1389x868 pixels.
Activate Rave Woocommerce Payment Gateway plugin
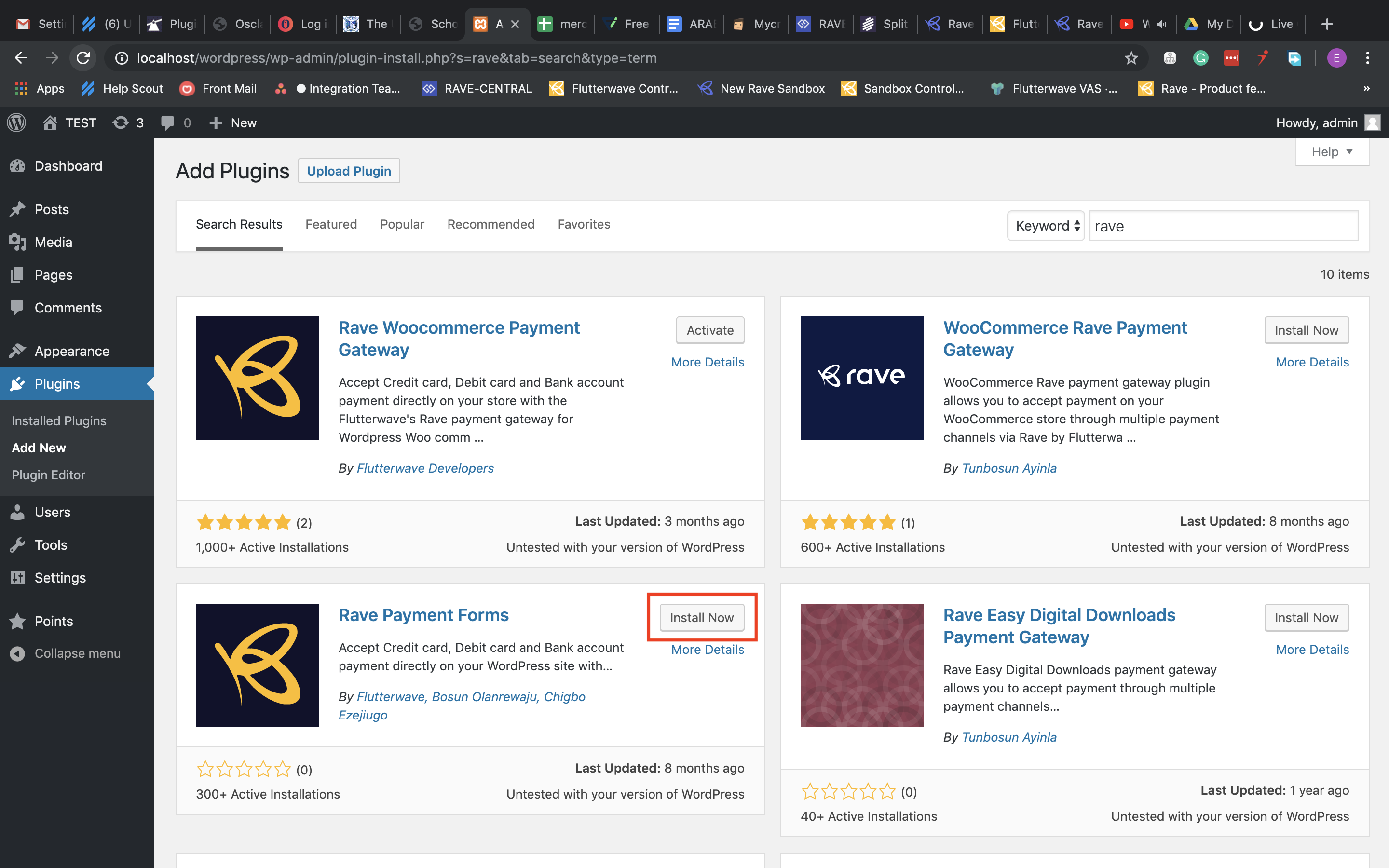coord(710,330)
